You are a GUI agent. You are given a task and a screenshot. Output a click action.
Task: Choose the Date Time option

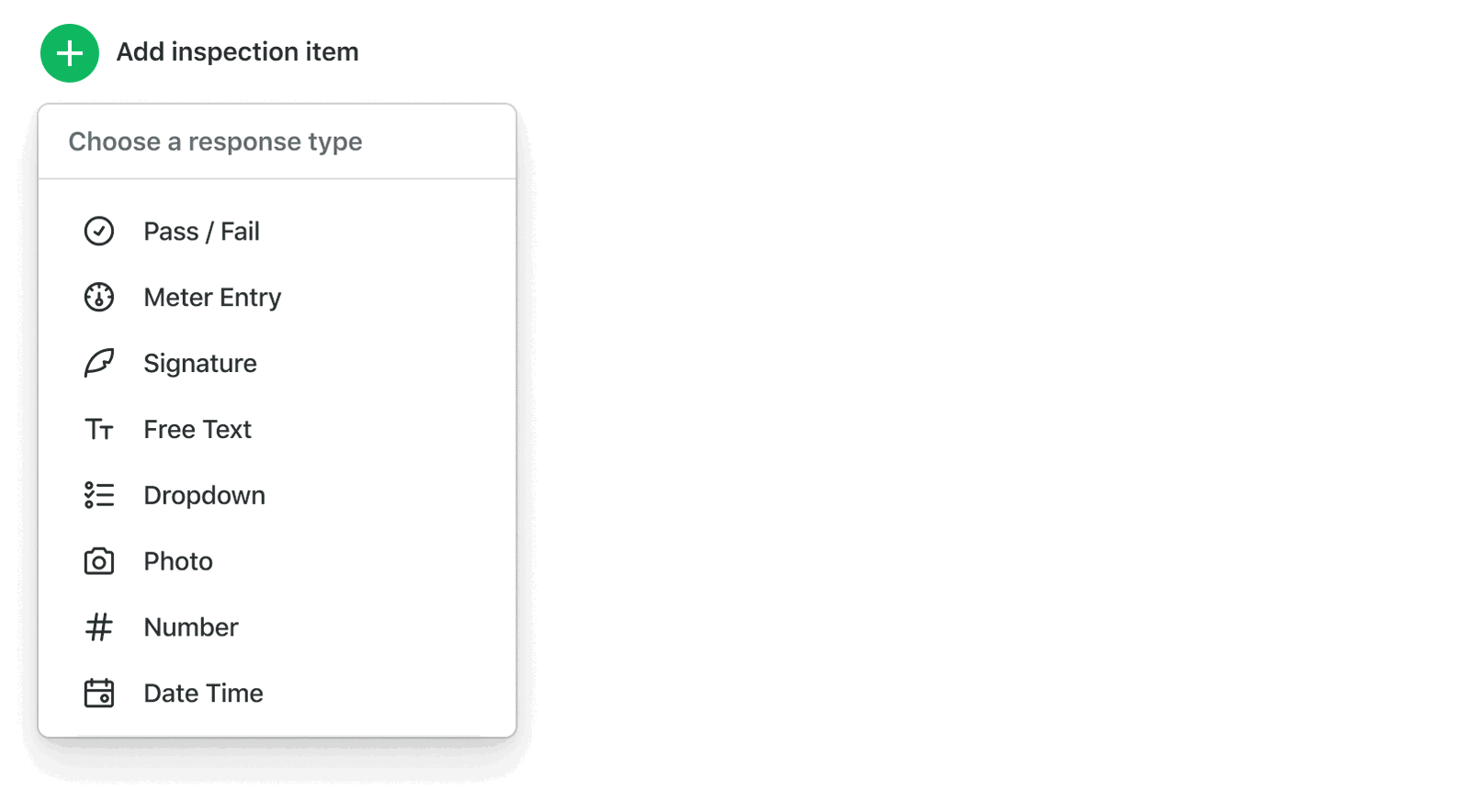point(277,694)
